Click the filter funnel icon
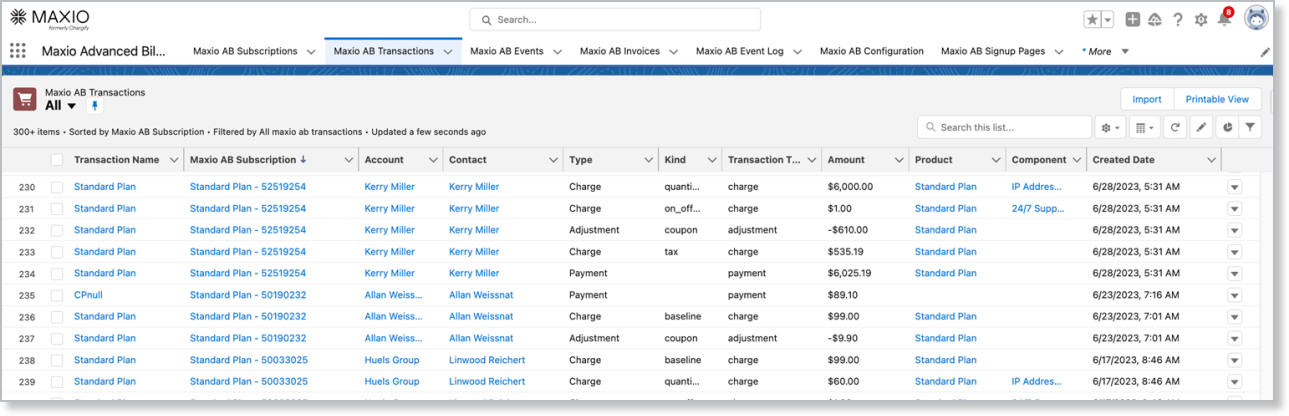The width and height of the screenshot is (1289, 416). 1249,127
